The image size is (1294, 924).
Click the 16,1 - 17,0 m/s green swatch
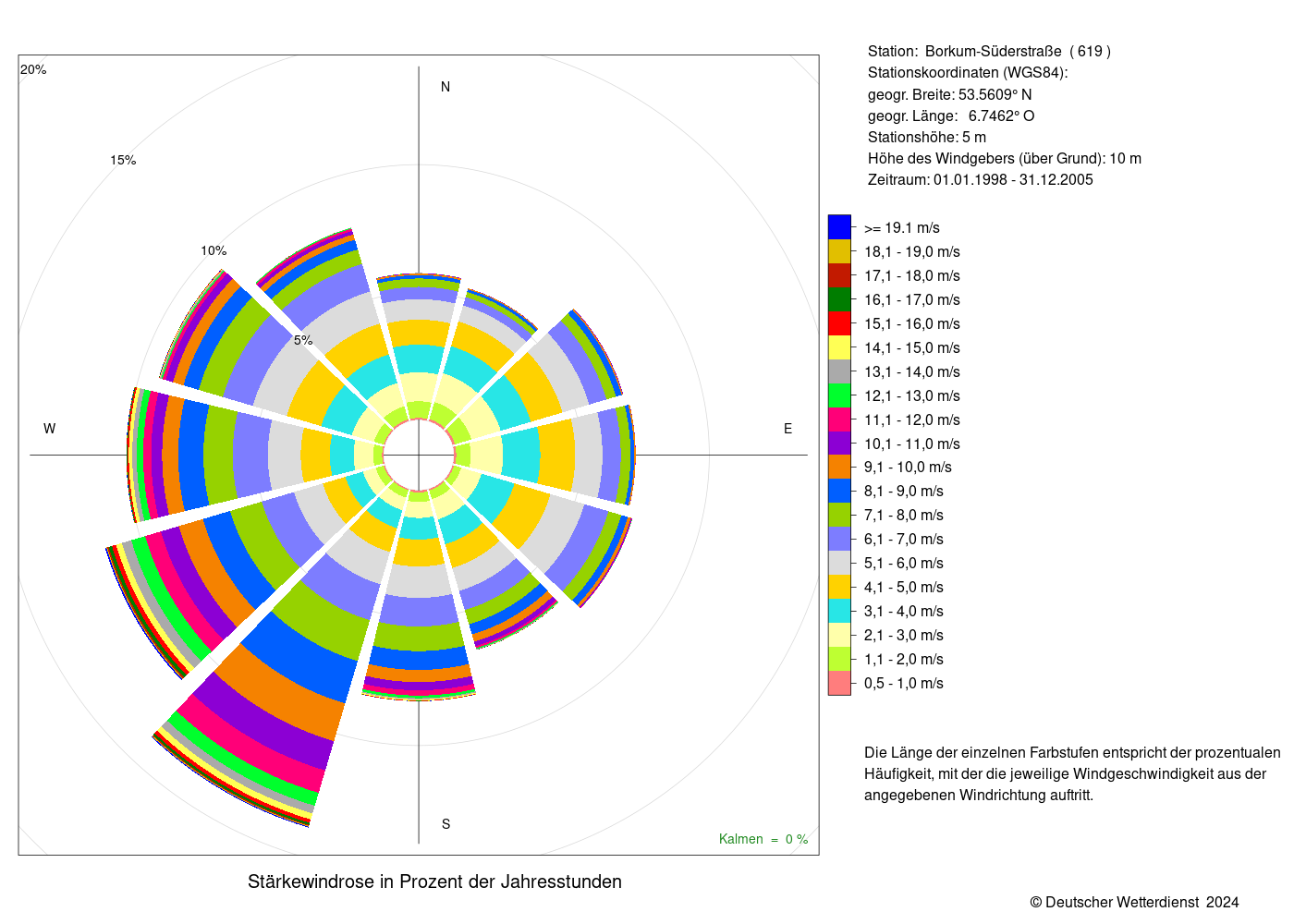click(x=839, y=299)
